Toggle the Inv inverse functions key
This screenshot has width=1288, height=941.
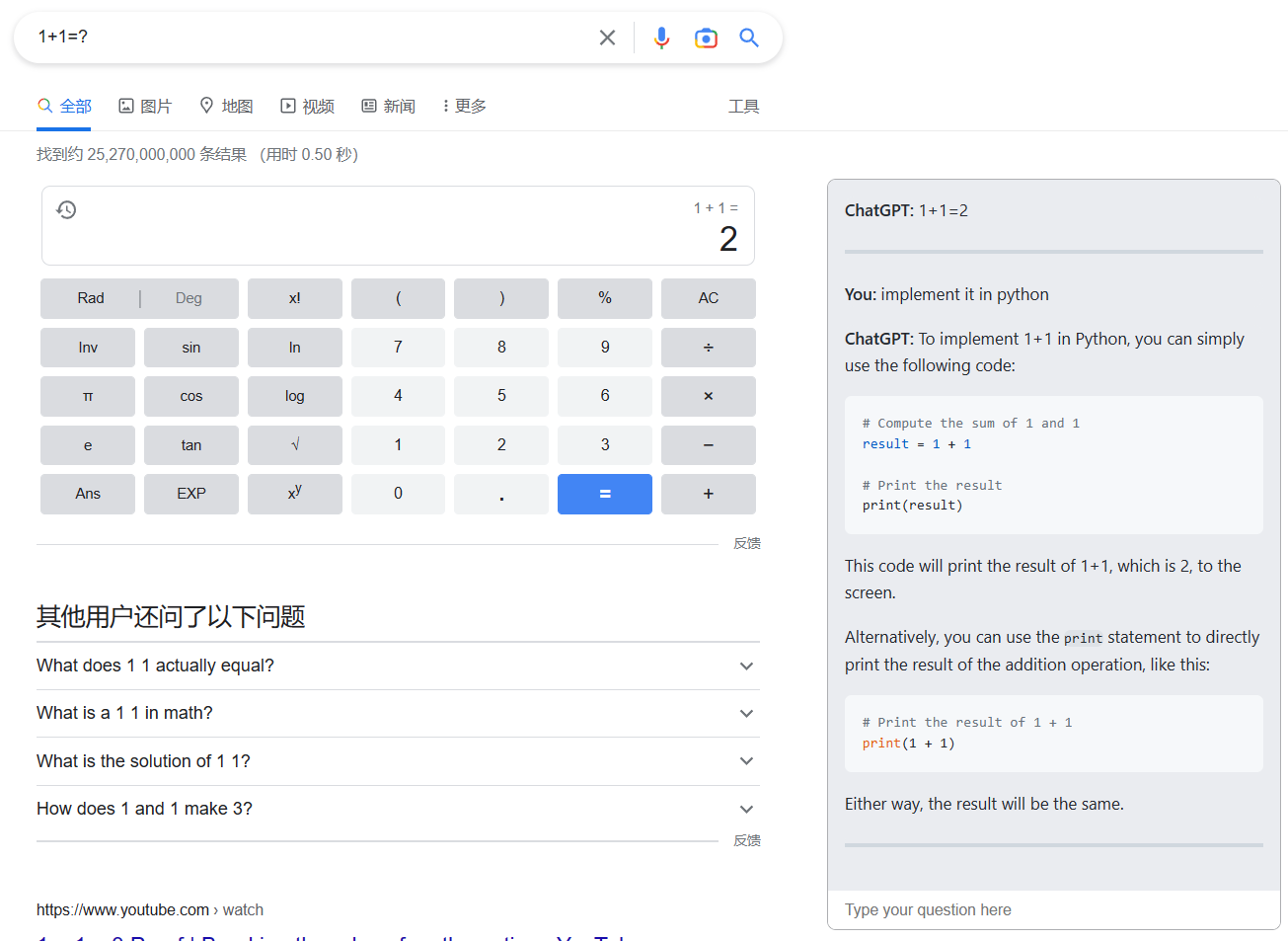point(88,348)
